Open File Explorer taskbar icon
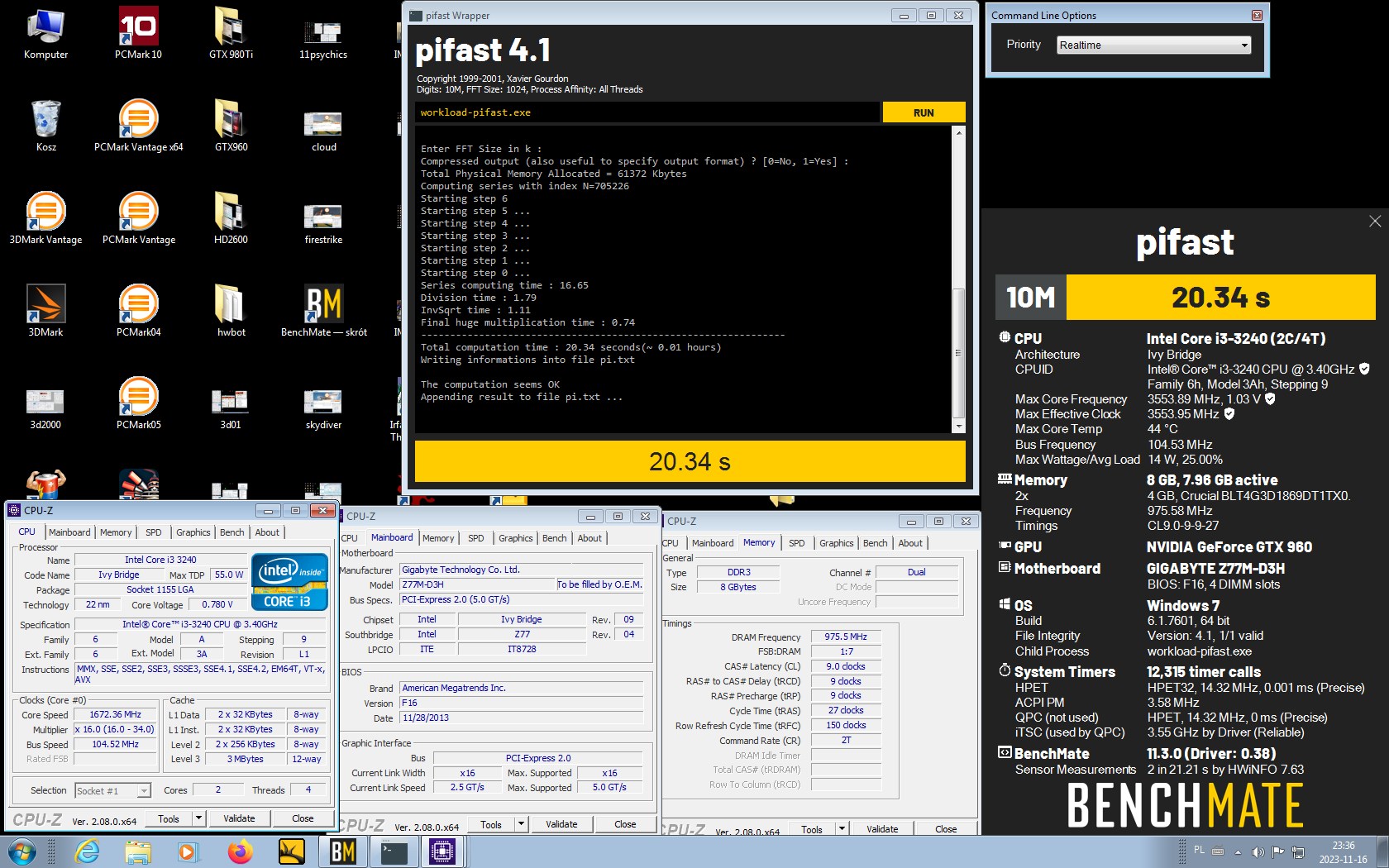1389x868 pixels. pyautogui.click(x=138, y=851)
